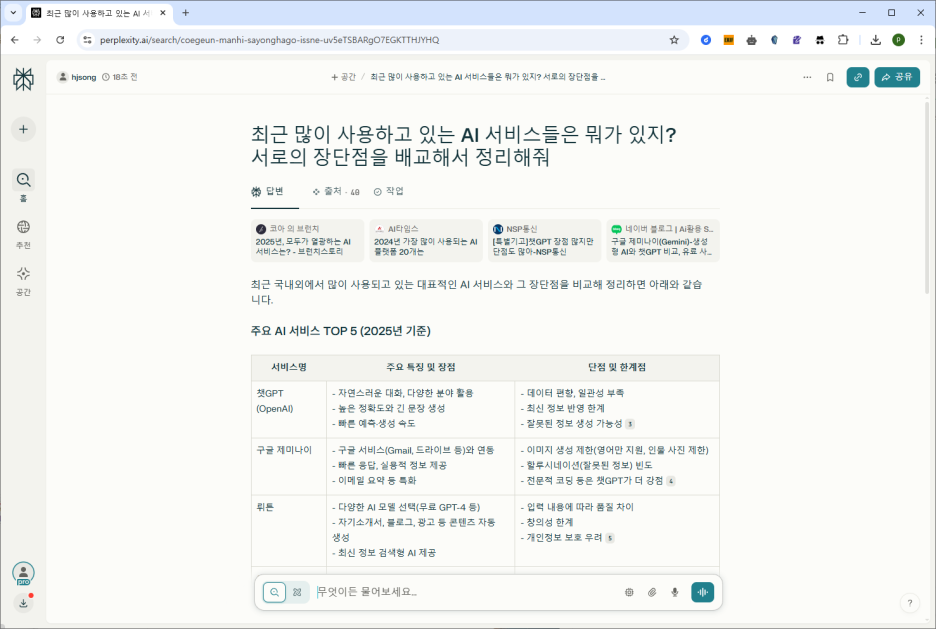Click the perplexity.ai address bar URL
The width and height of the screenshot is (936, 629).
(269, 40)
